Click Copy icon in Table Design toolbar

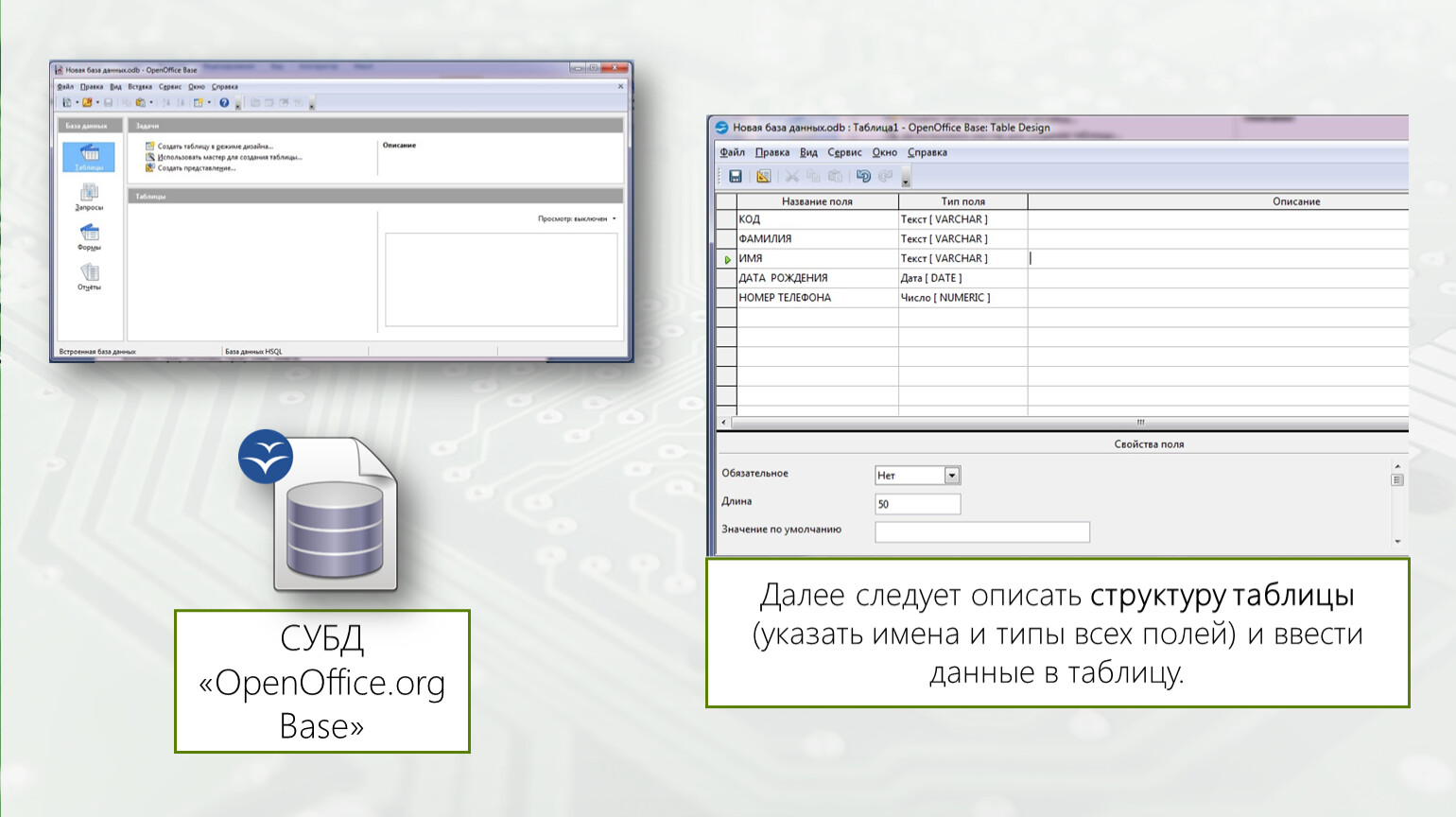(813, 176)
